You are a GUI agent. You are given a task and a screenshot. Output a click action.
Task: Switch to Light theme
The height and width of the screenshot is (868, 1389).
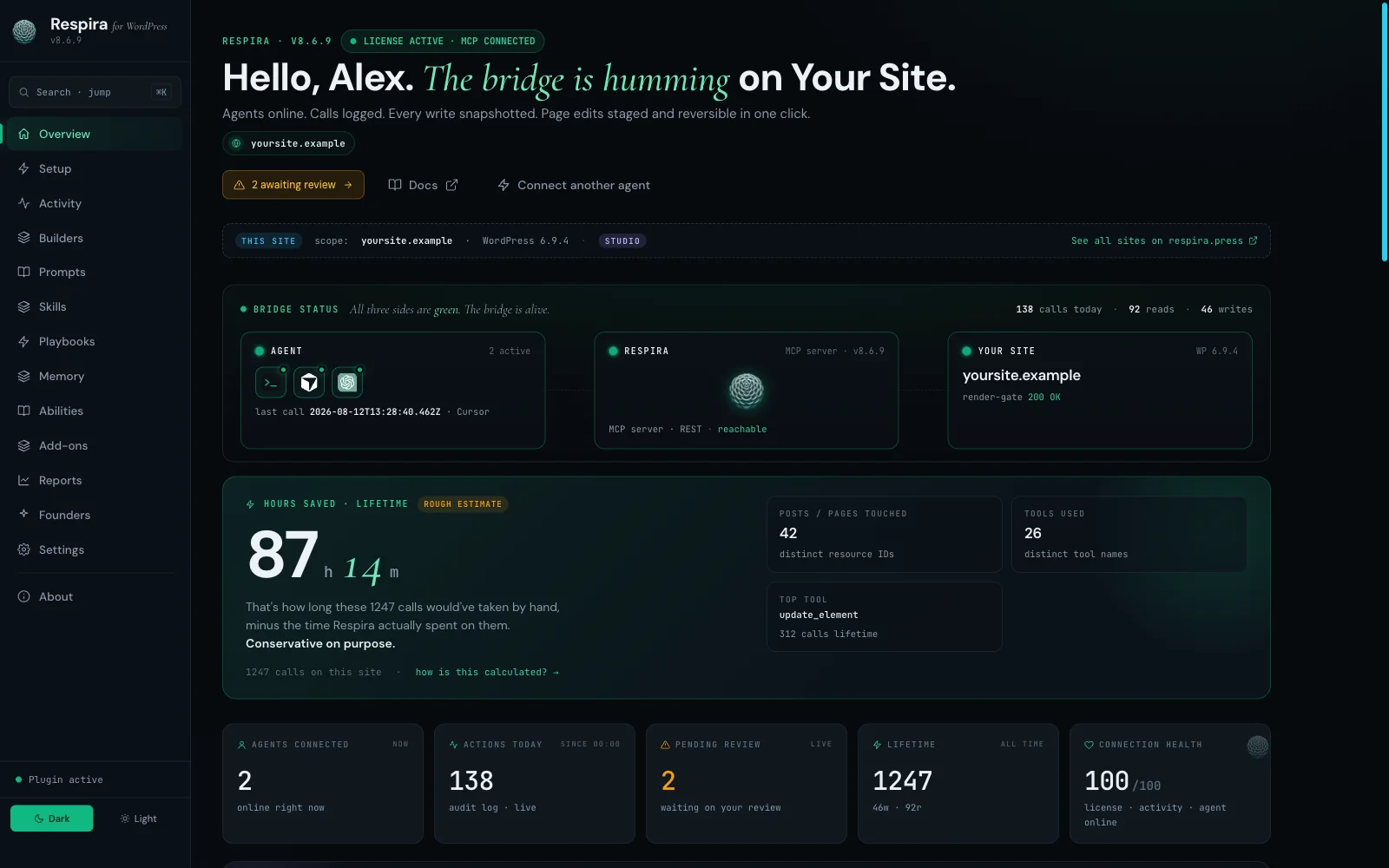click(139, 819)
